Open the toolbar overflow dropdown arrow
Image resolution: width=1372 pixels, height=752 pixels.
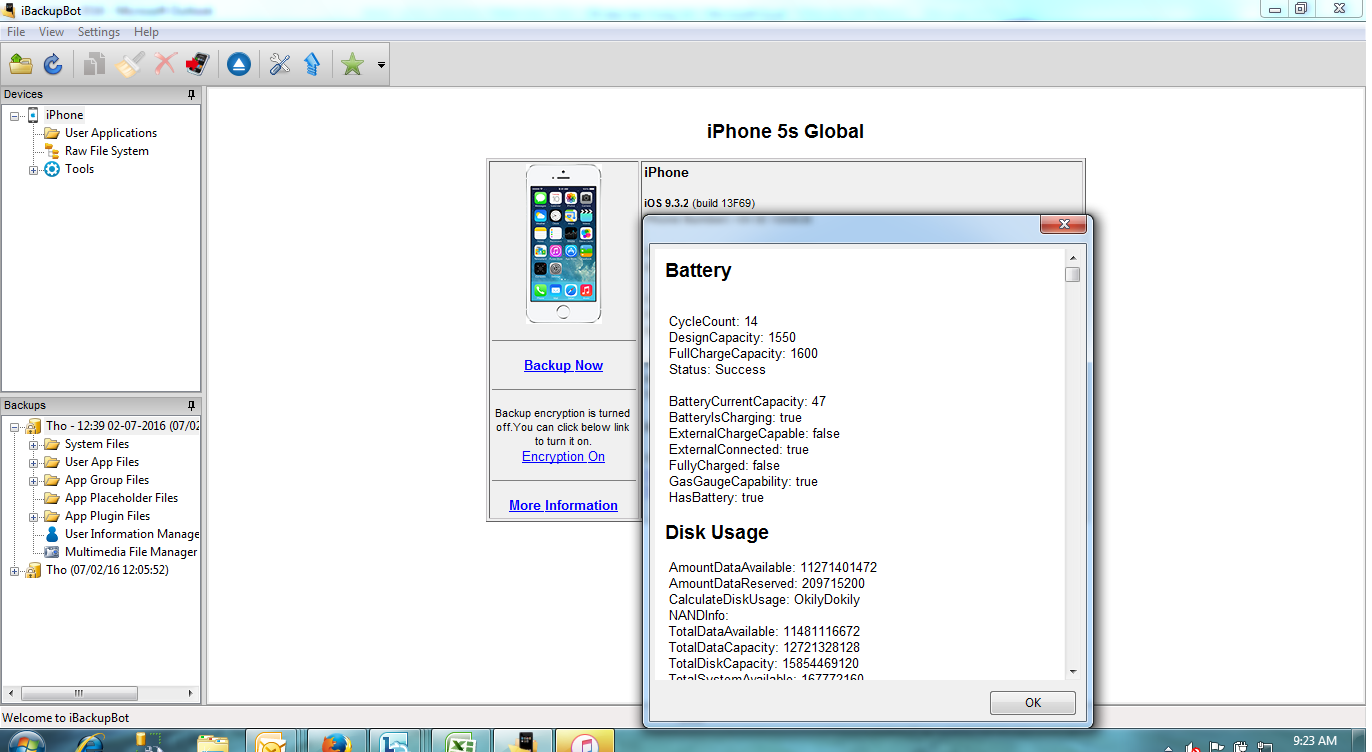point(381,66)
